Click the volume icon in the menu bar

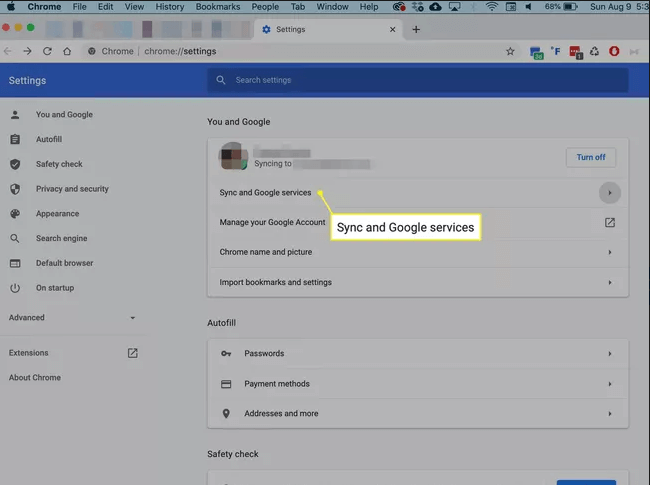coord(529,7)
